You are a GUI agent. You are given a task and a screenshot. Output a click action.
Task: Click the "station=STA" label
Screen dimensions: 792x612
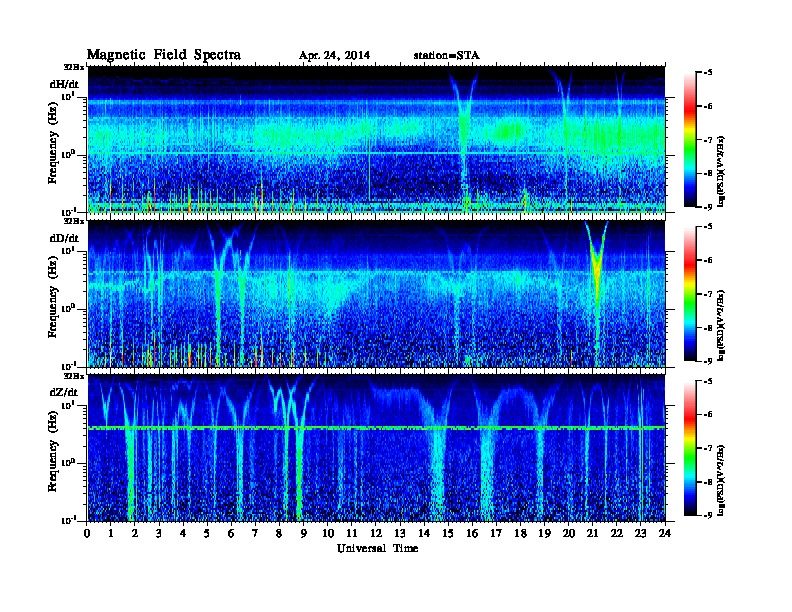447,56
